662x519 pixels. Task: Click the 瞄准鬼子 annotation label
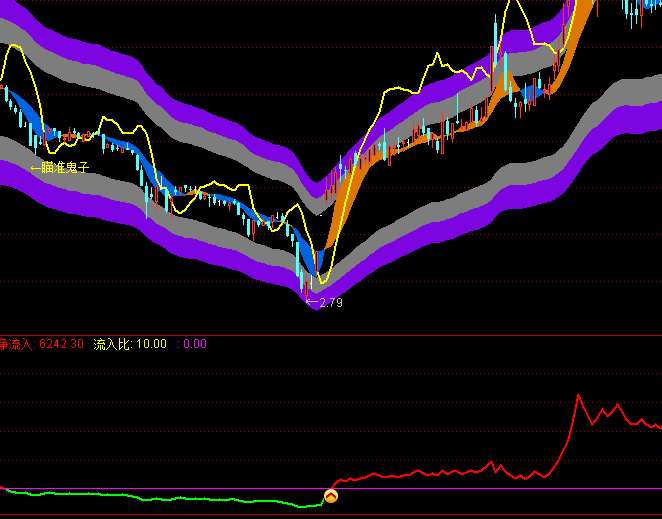coord(60,167)
